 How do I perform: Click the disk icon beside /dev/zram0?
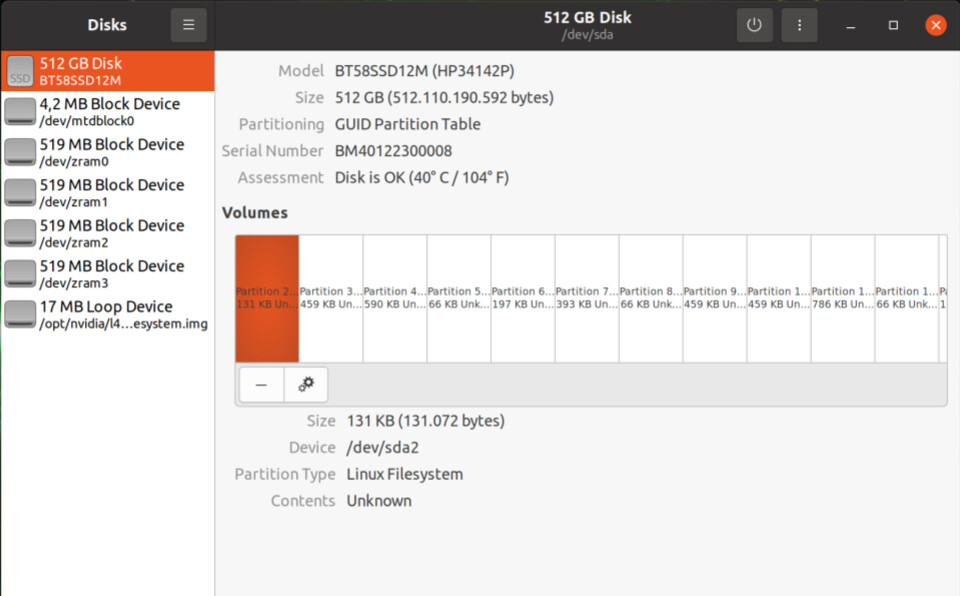pyautogui.click(x=19, y=151)
